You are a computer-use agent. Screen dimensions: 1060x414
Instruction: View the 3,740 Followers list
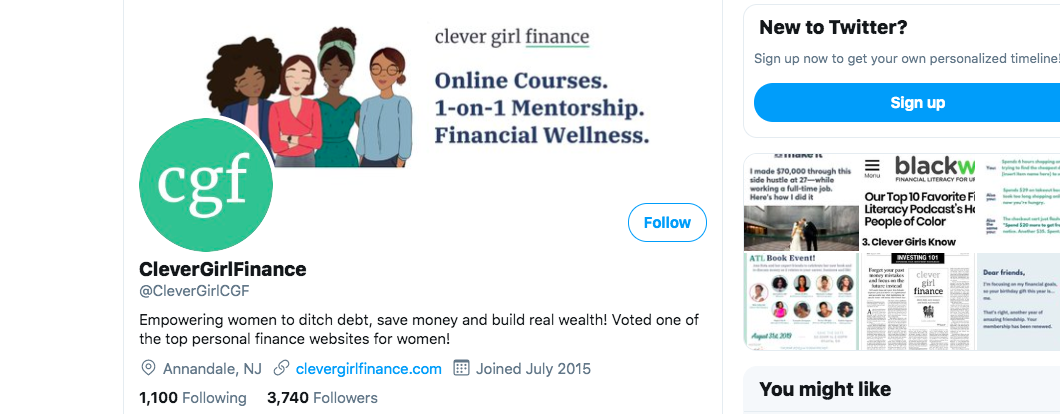(x=322, y=398)
